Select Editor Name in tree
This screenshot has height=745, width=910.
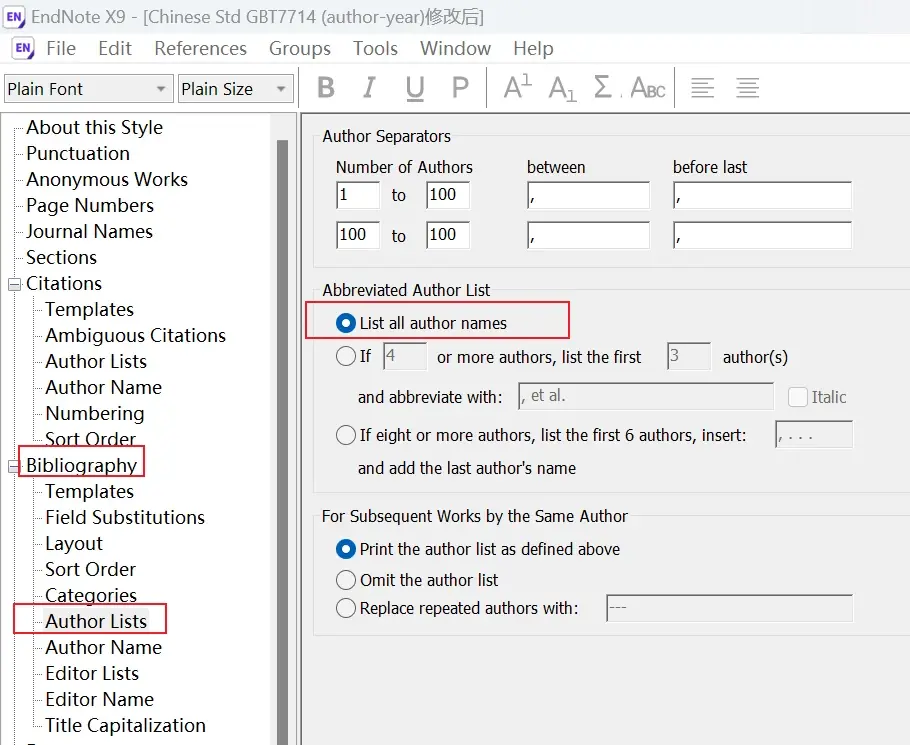(x=99, y=699)
